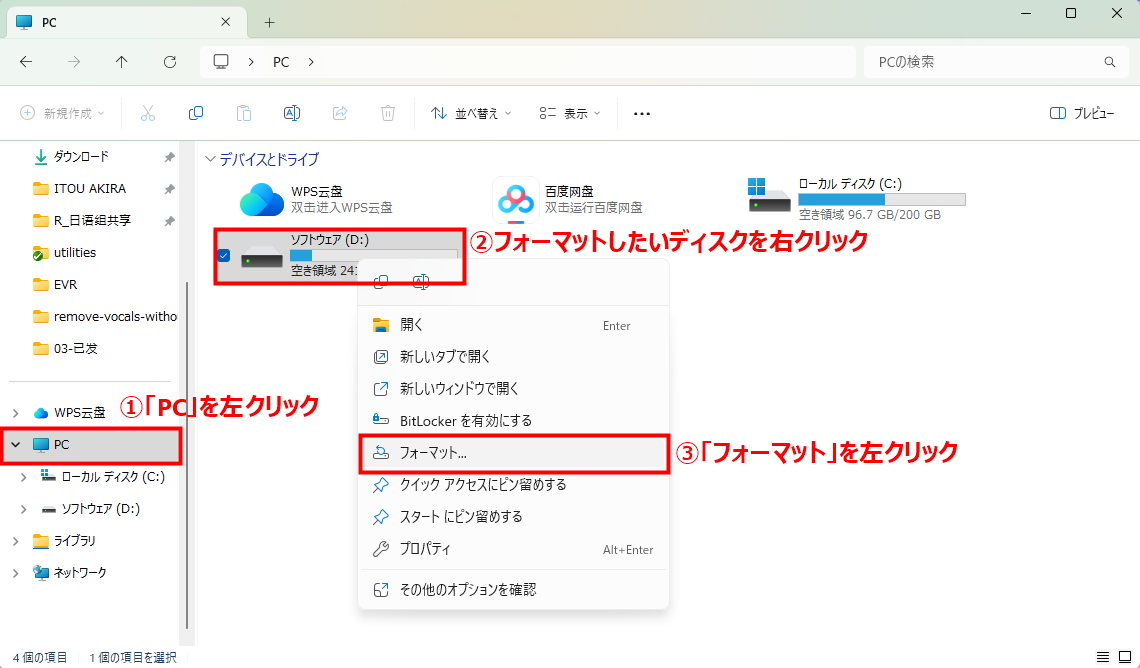Click the Refresh icon in the address bar

point(169,61)
